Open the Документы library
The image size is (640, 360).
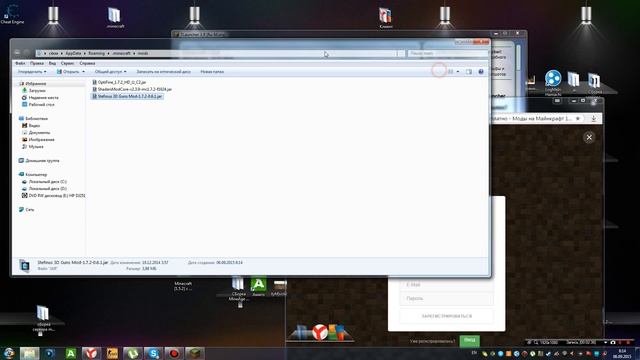click(x=39, y=133)
